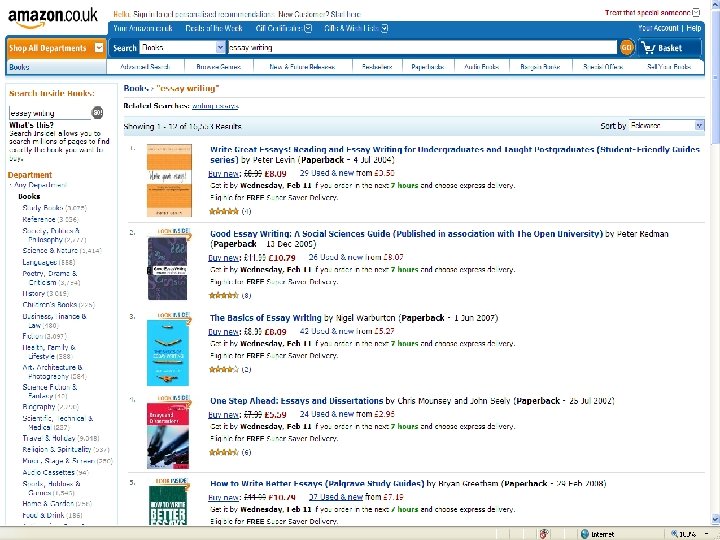Viewport: 720px width, 540px height.
Task: Click Write Great Essays book cover
Action: (x=169, y=180)
